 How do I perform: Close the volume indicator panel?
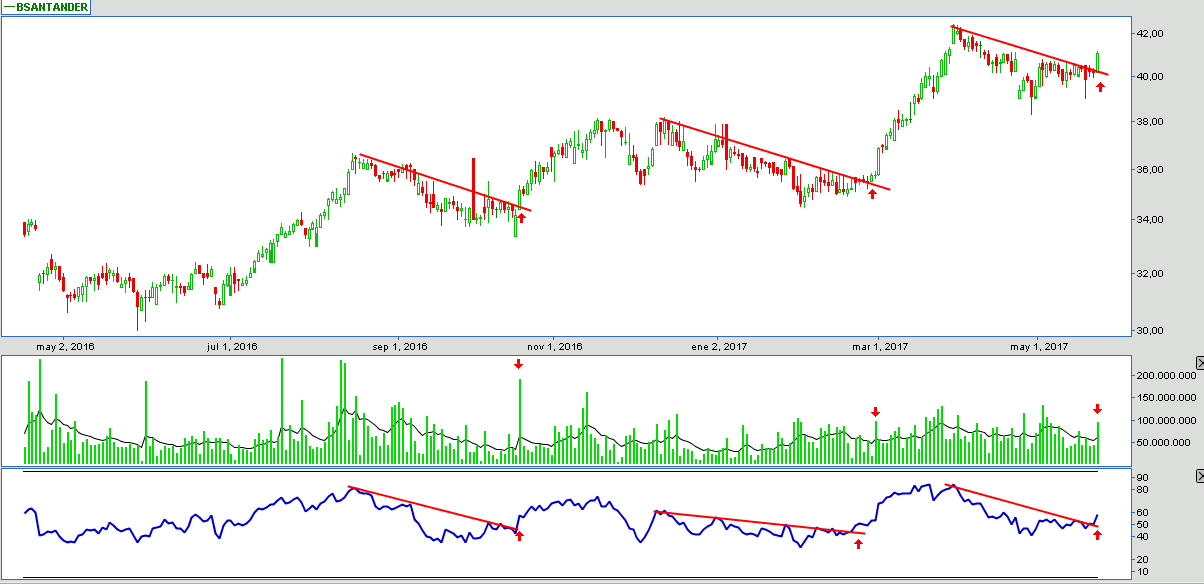coord(1199,362)
